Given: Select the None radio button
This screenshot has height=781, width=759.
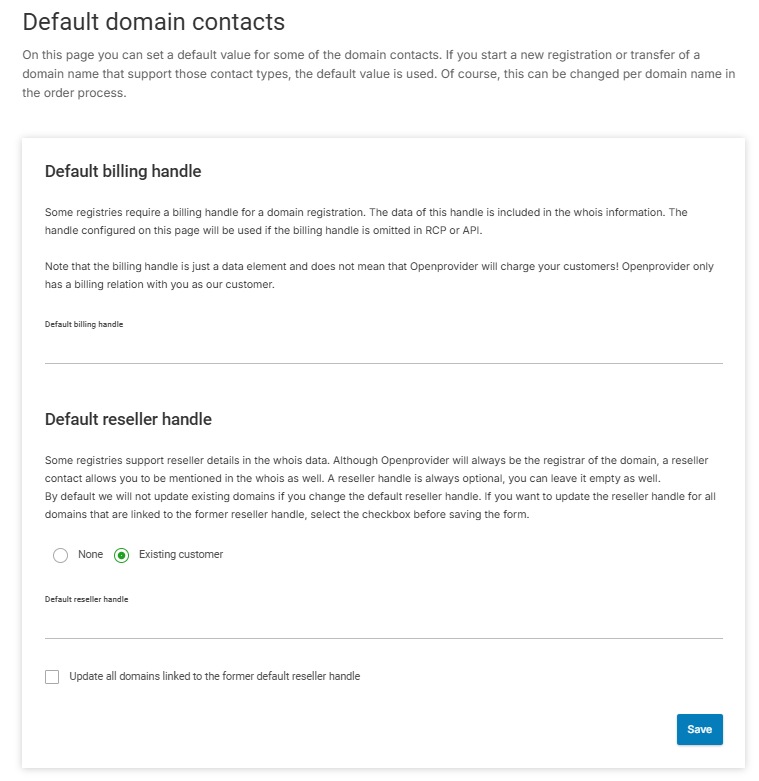Looking at the screenshot, I should coord(60,555).
